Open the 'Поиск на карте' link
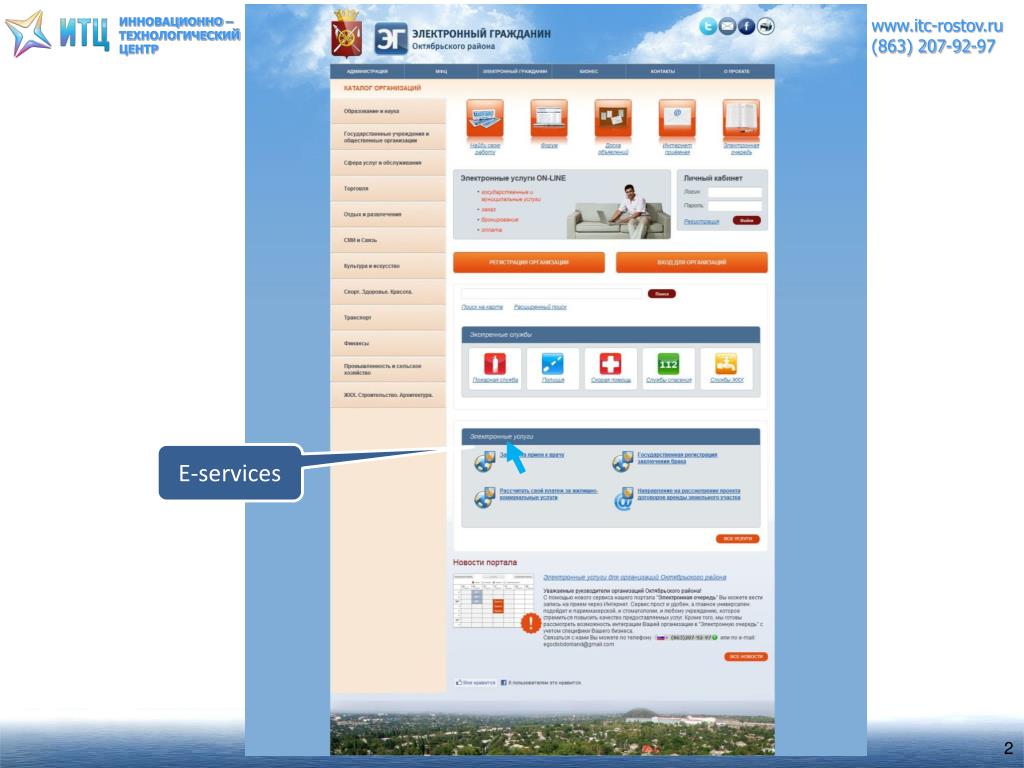Viewport: 1024px width, 768px height. tap(482, 307)
